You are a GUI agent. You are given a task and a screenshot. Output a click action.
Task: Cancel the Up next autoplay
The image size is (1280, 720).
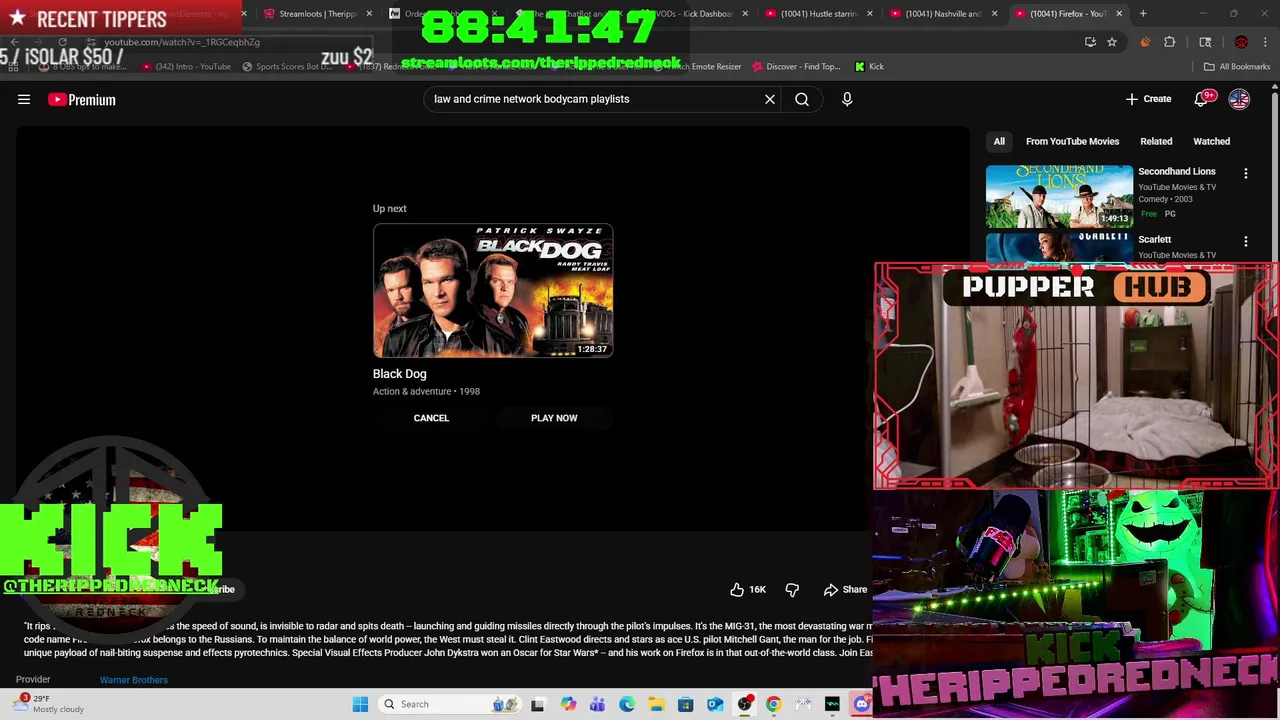pos(431,418)
